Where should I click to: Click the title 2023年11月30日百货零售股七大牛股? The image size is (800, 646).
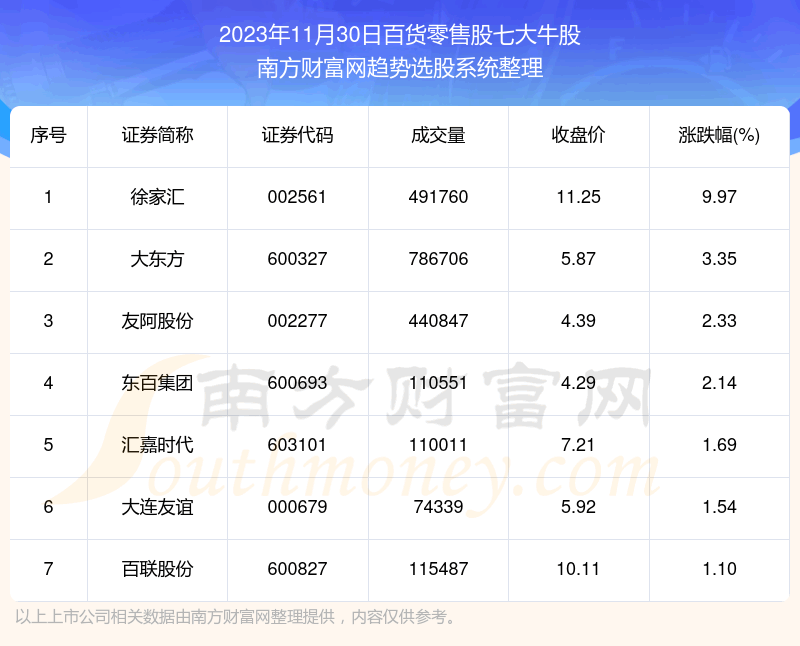(400, 36)
